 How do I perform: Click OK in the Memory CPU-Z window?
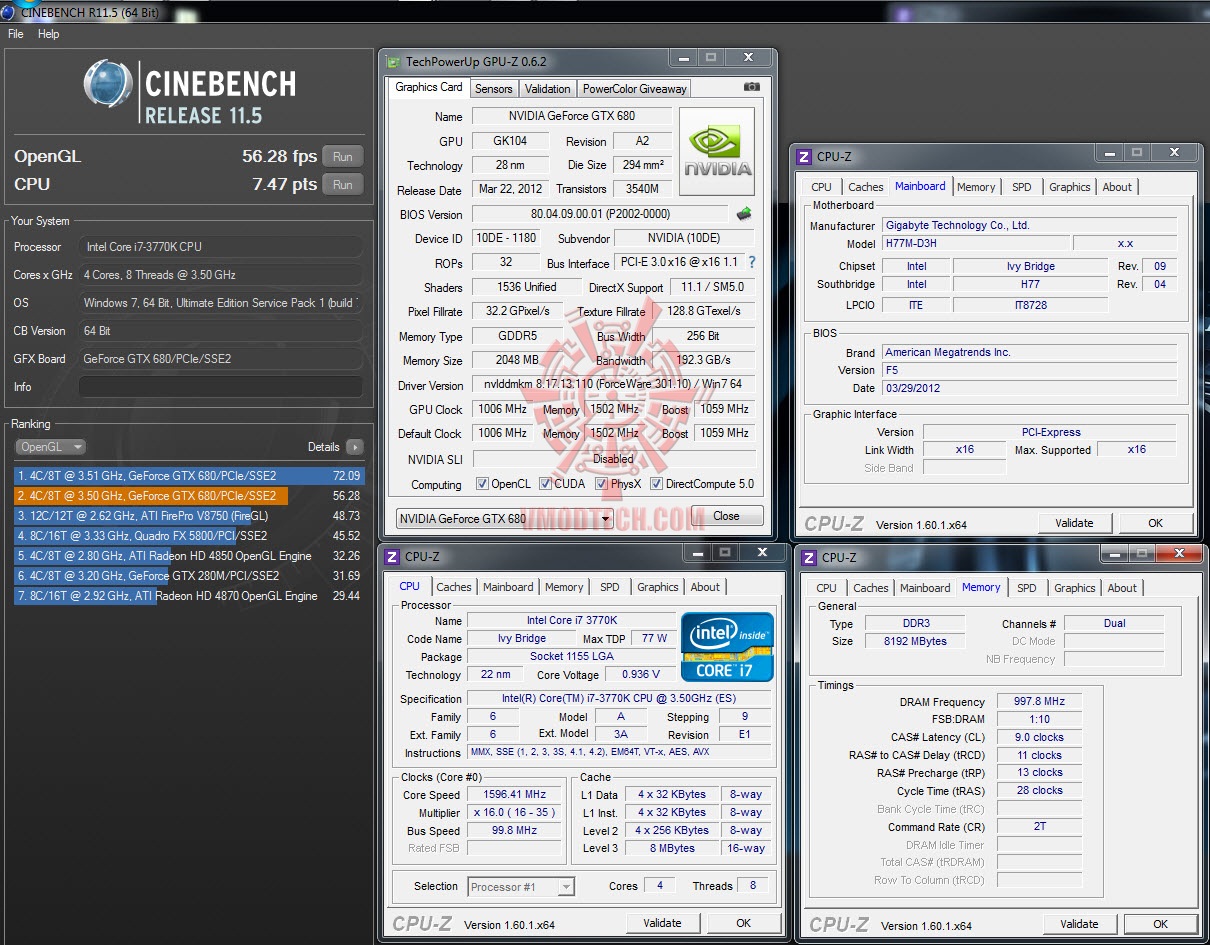coord(1160,924)
